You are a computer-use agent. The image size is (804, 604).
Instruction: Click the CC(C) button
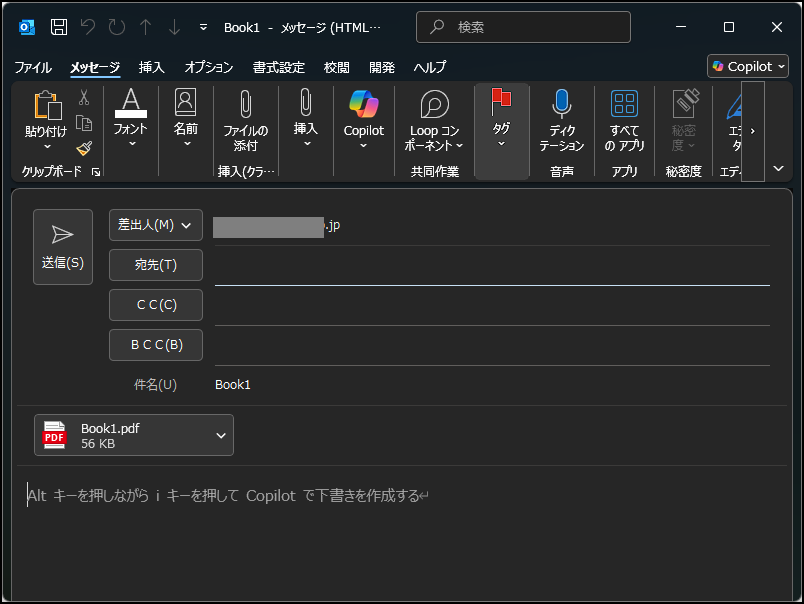pos(156,305)
